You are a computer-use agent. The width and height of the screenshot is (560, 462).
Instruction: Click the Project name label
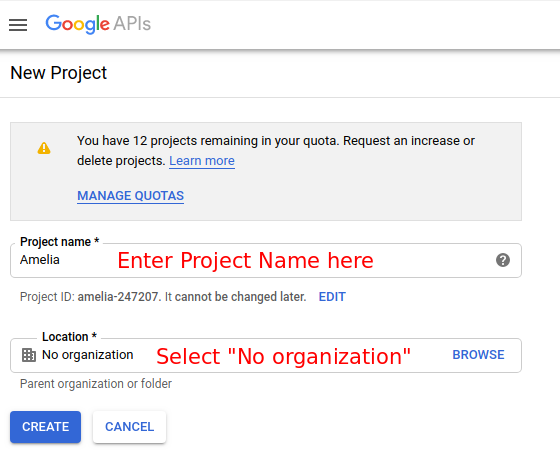tap(59, 242)
